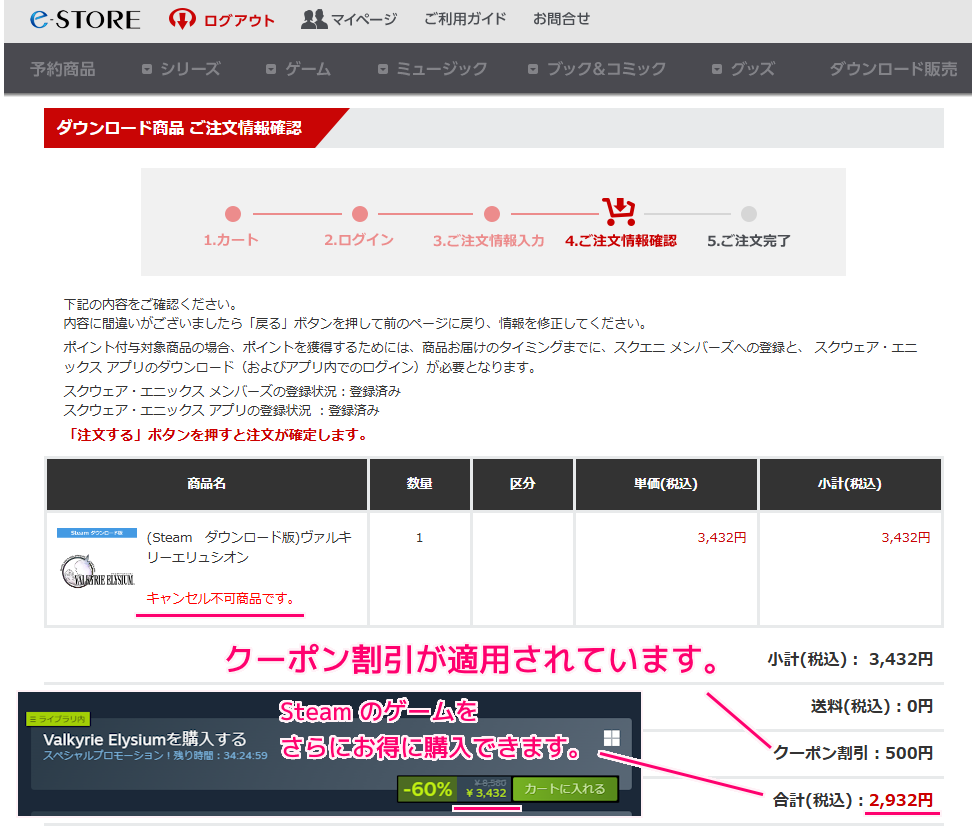
Task: Click the underlined 合計 total 2,932円
Action: point(899,800)
